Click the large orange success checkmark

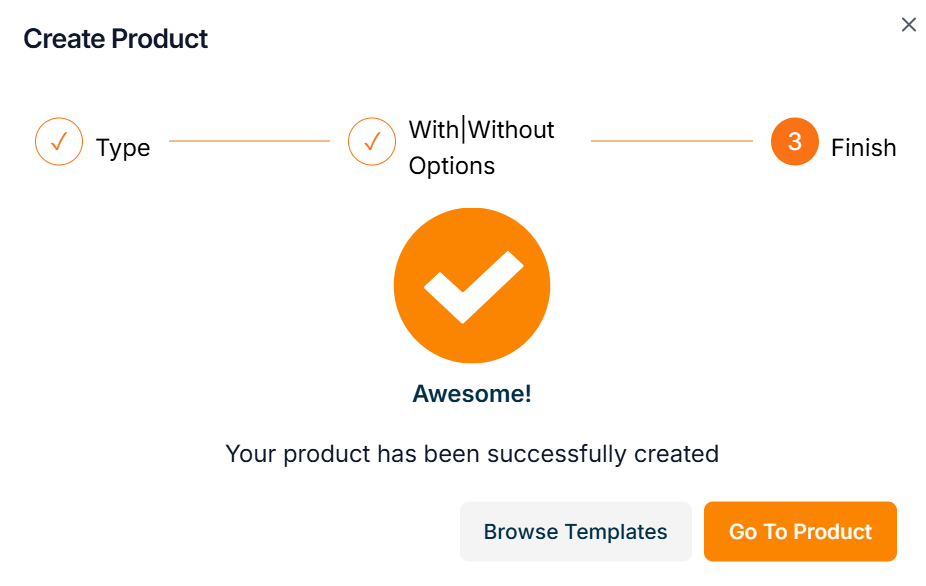tap(472, 285)
